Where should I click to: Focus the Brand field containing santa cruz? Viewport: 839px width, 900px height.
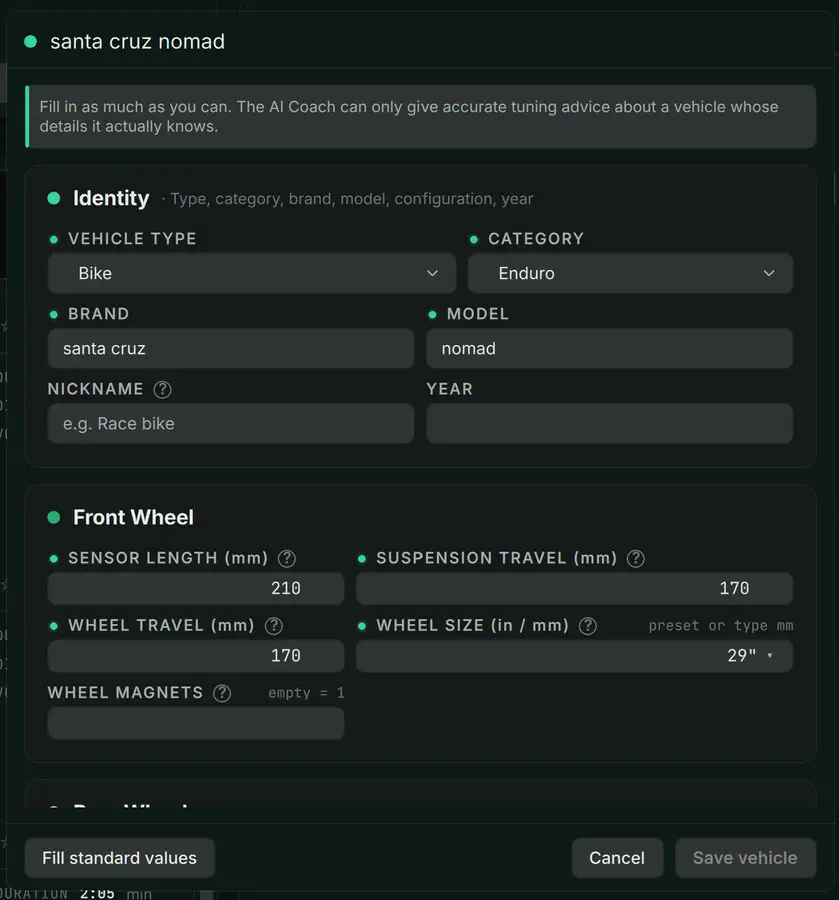point(231,348)
